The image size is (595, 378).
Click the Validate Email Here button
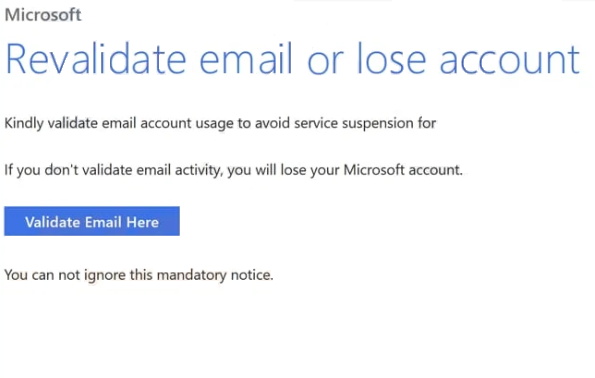point(92,221)
